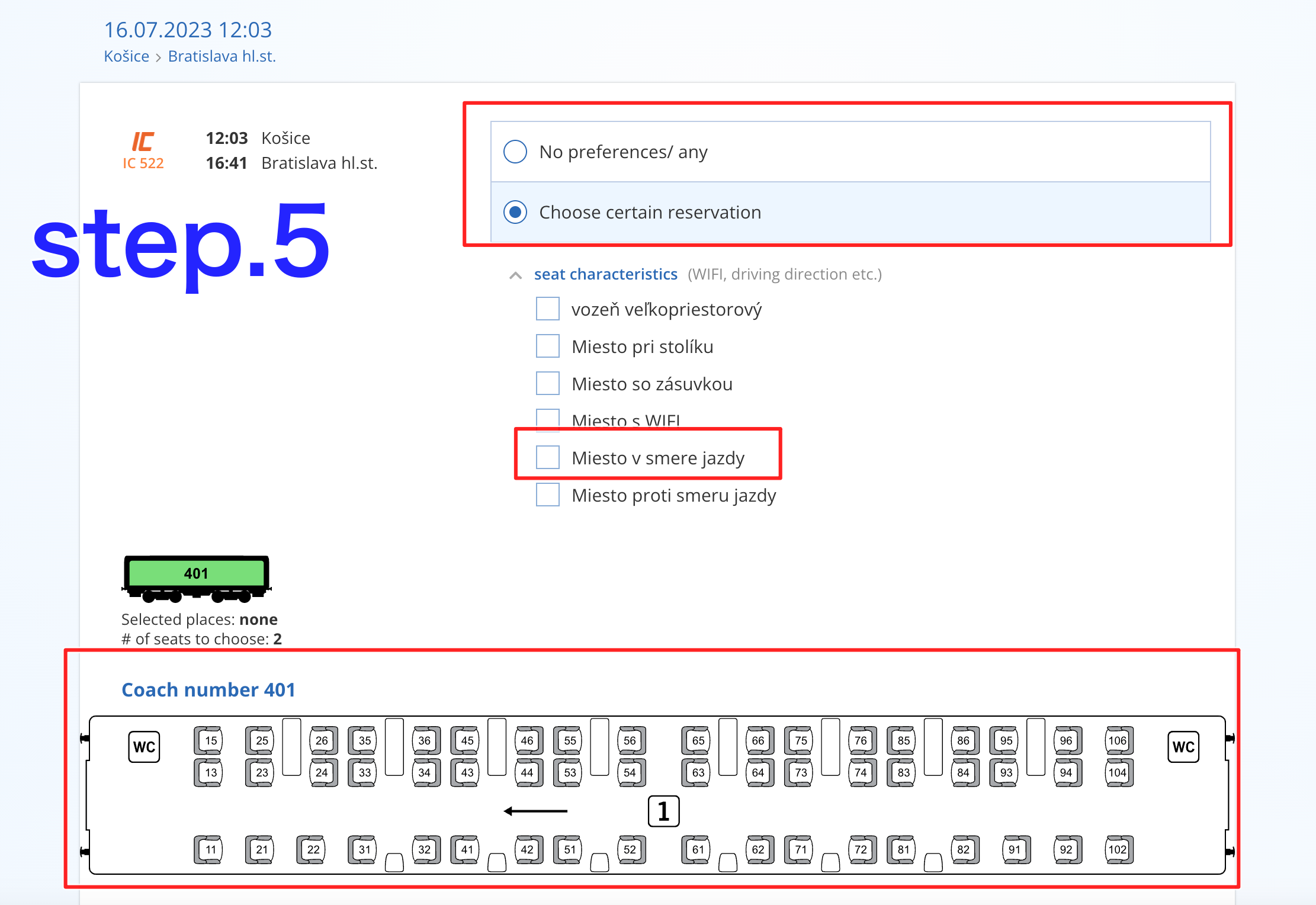This screenshot has height=905, width=1316.
Task: Select seat 66 in the coach plan
Action: click(760, 740)
